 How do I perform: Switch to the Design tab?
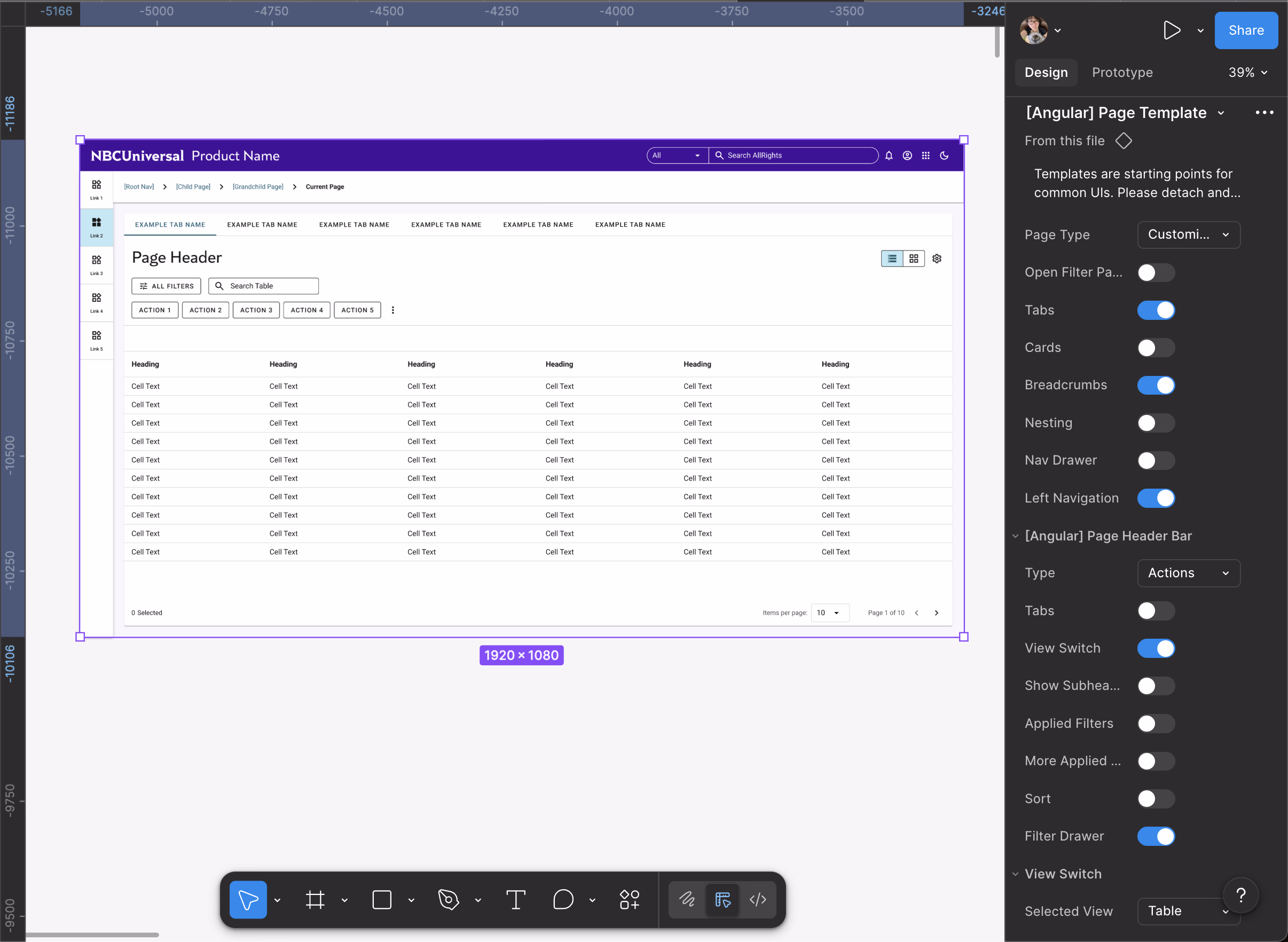click(1046, 73)
